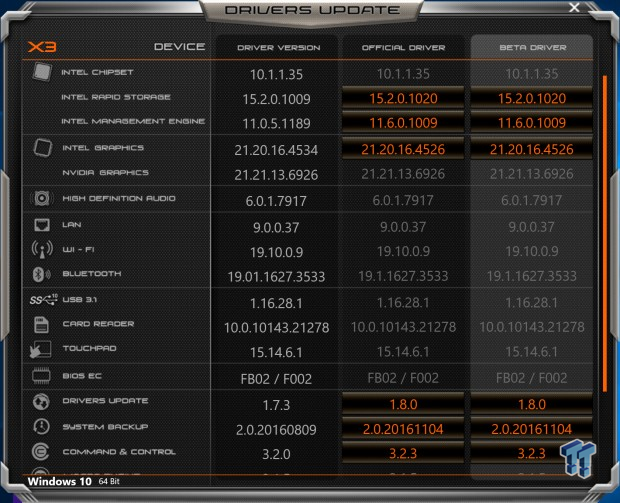Click installed Rapid Storage version 15.2.0.1009
Image resolution: width=620 pixels, height=503 pixels.
pyautogui.click(x=276, y=99)
